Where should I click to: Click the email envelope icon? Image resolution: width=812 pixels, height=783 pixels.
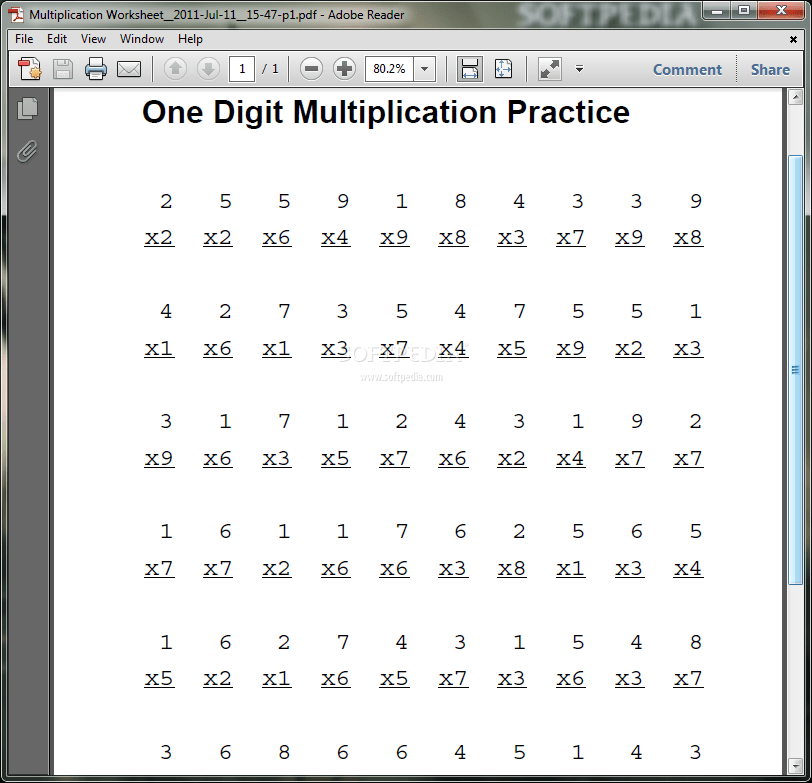click(x=129, y=69)
